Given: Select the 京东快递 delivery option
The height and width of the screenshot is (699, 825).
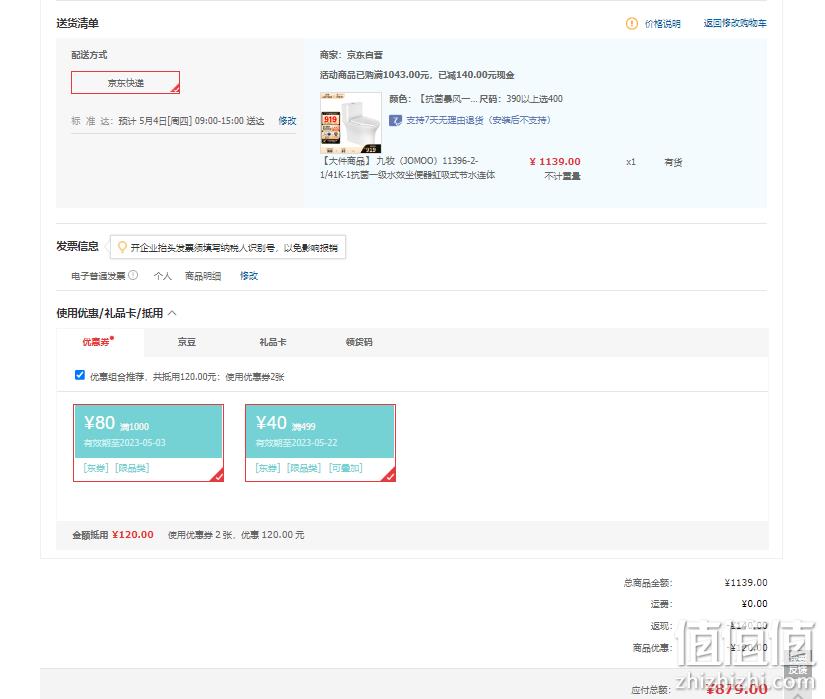Looking at the screenshot, I should tap(125, 83).
